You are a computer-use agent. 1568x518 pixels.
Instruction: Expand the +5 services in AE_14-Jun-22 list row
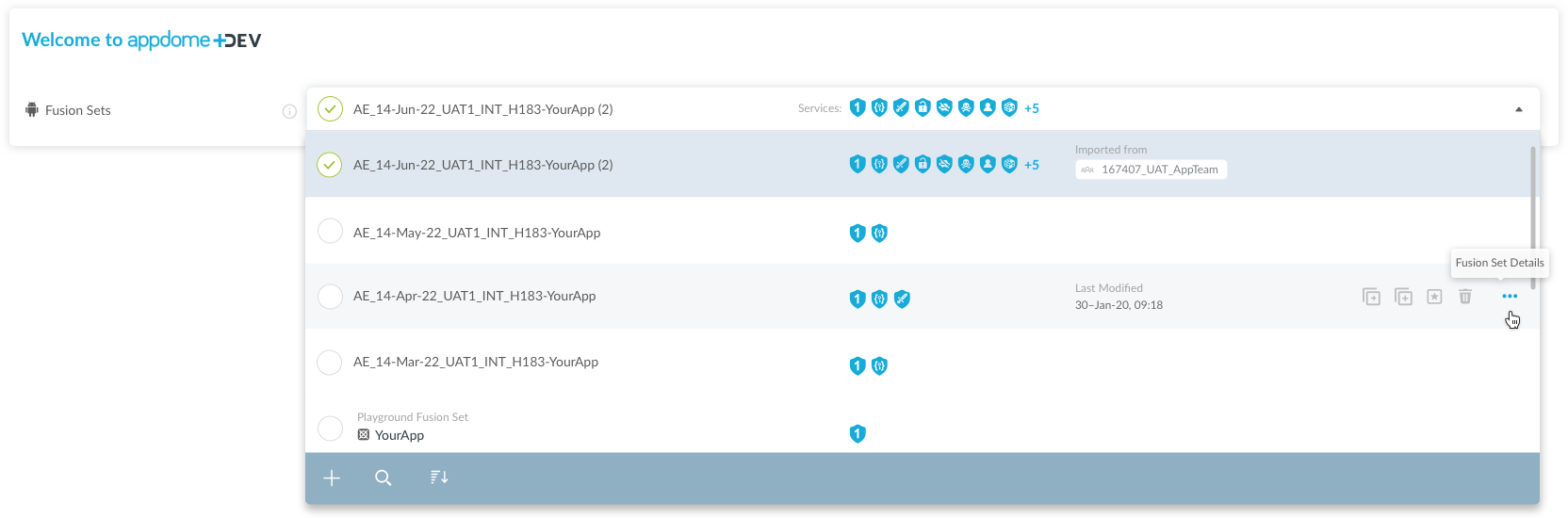coord(1032,165)
